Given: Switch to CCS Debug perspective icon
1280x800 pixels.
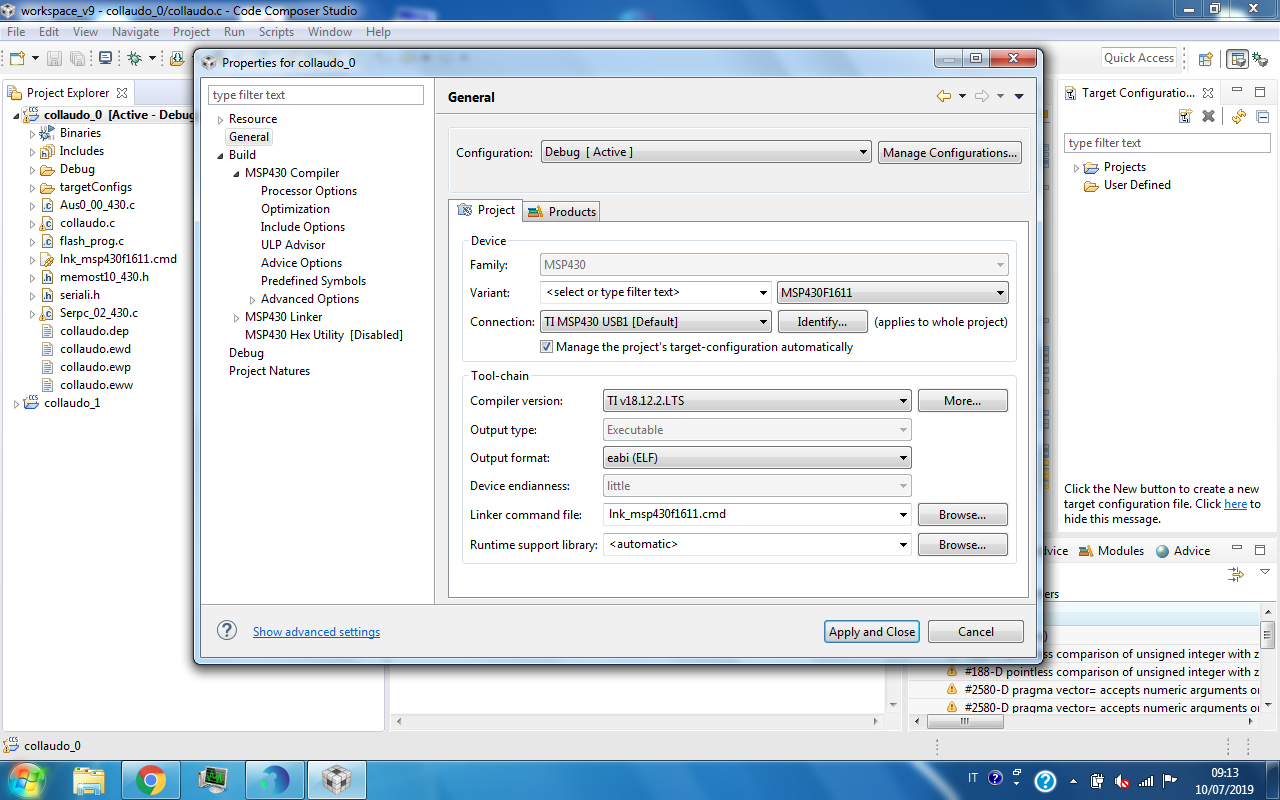Looking at the screenshot, I should (x=1259, y=59).
